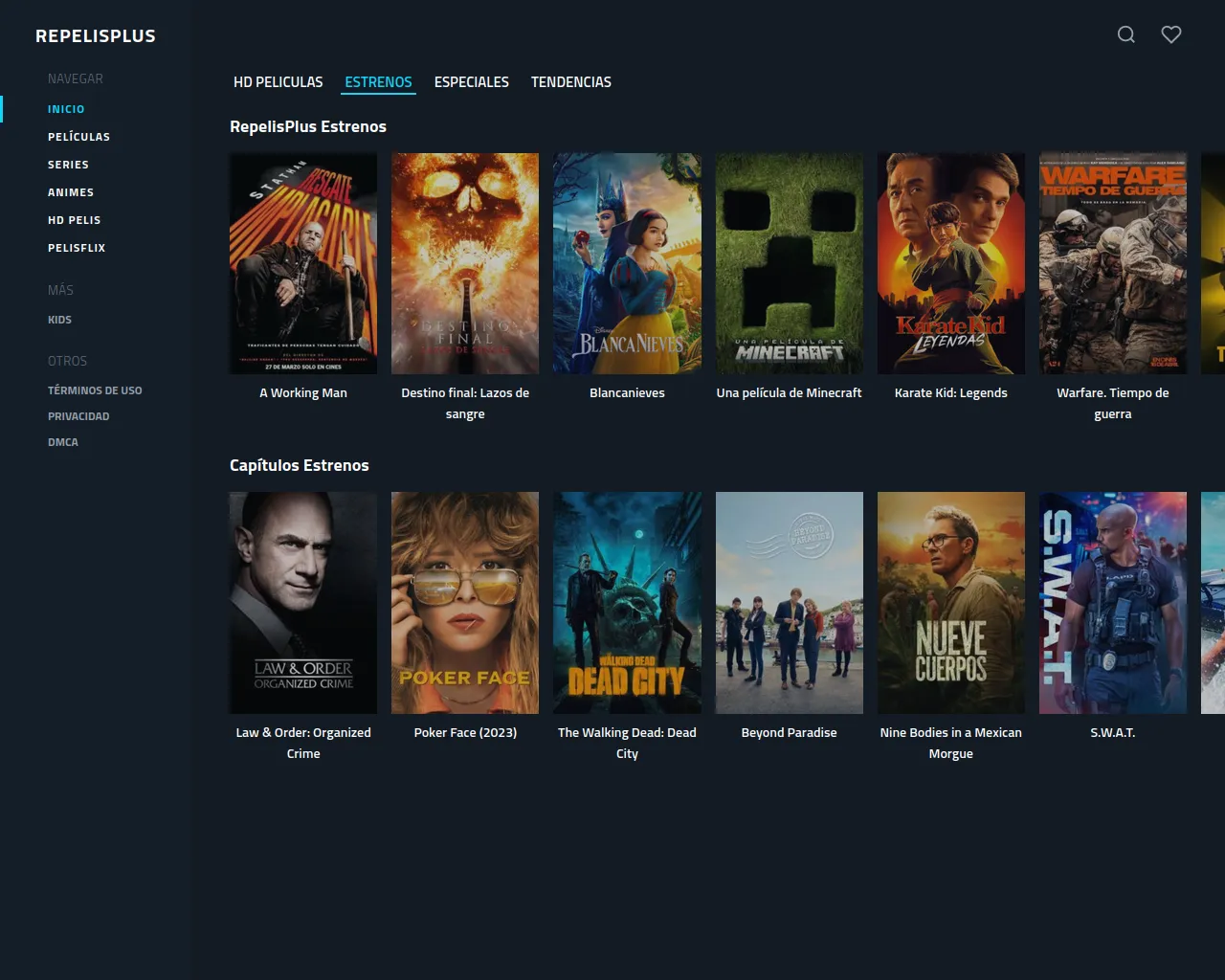
Task: Click the 'Capítulos Estrenos' section heading
Action: point(300,466)
